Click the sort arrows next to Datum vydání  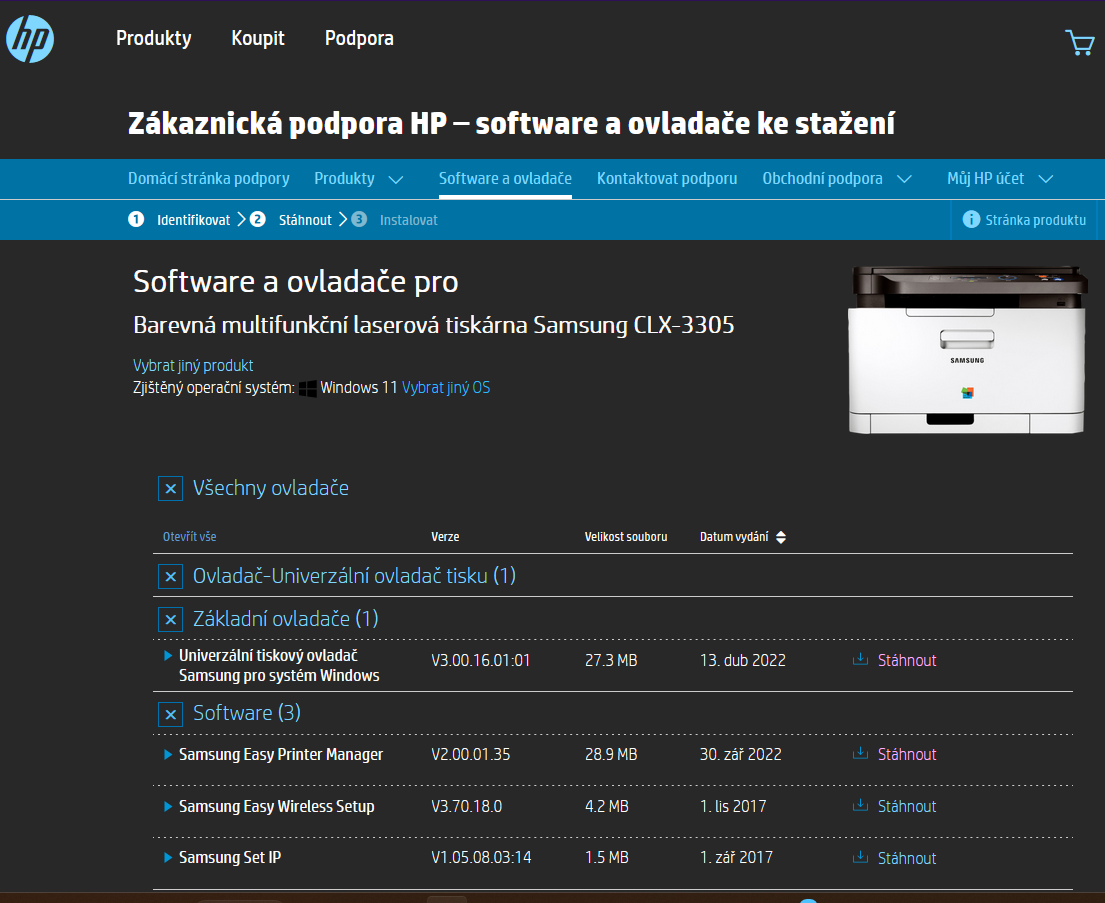click(781, 537)
